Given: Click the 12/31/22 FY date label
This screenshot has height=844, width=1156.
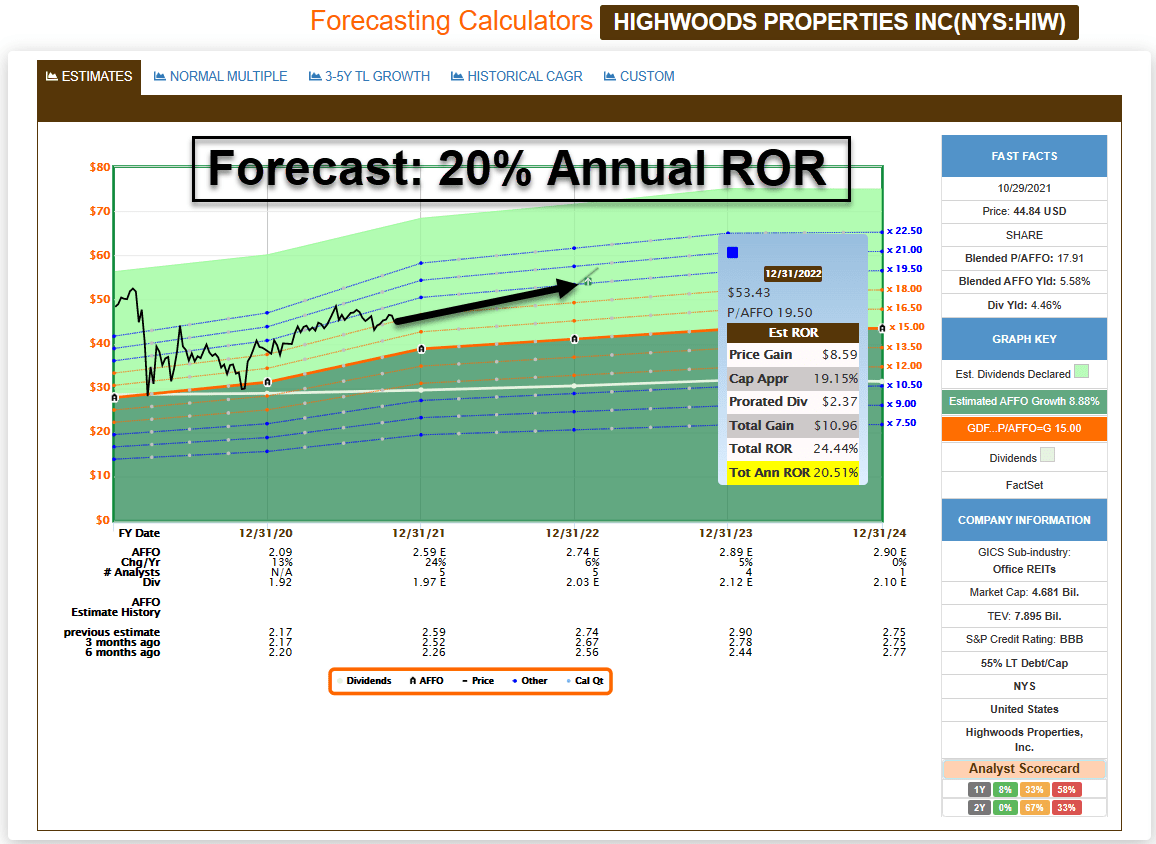Looking at the screenshot, I should point(572,533).
